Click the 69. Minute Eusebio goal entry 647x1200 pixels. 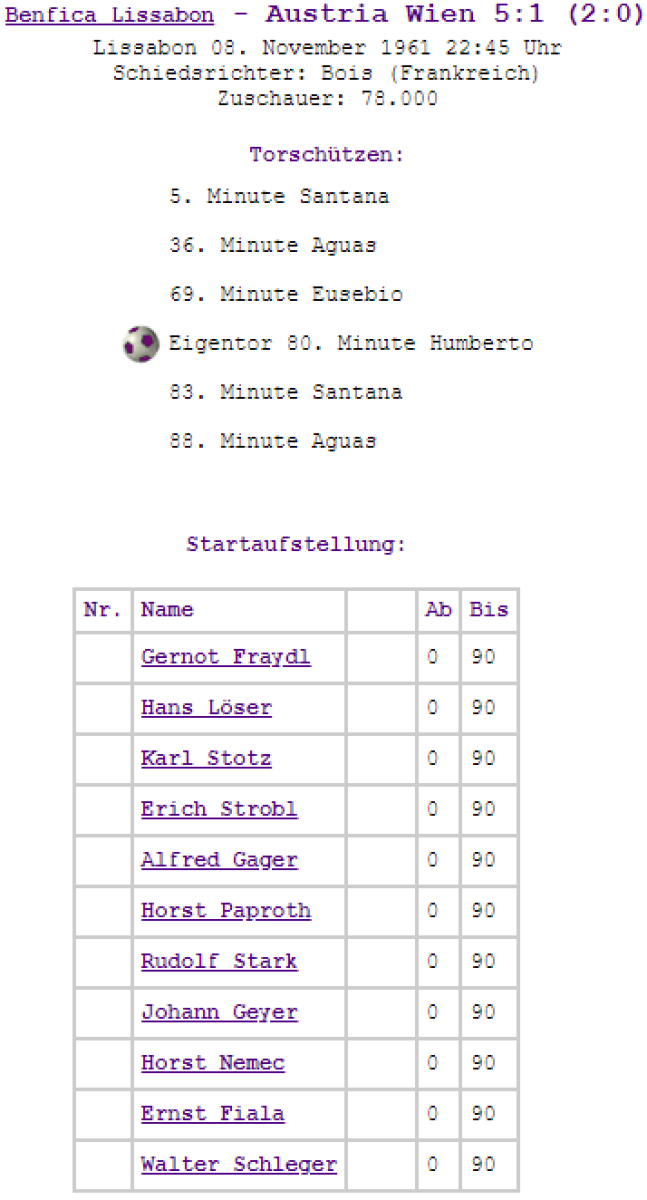click(x=286, y=295)
